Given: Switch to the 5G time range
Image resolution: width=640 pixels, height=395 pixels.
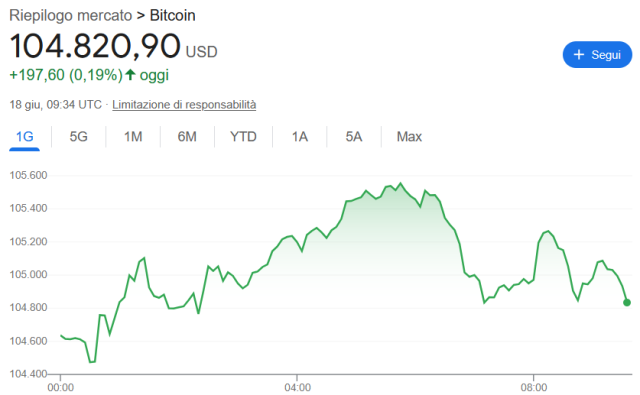Looking at the screenshot, I should click(78, 136).
